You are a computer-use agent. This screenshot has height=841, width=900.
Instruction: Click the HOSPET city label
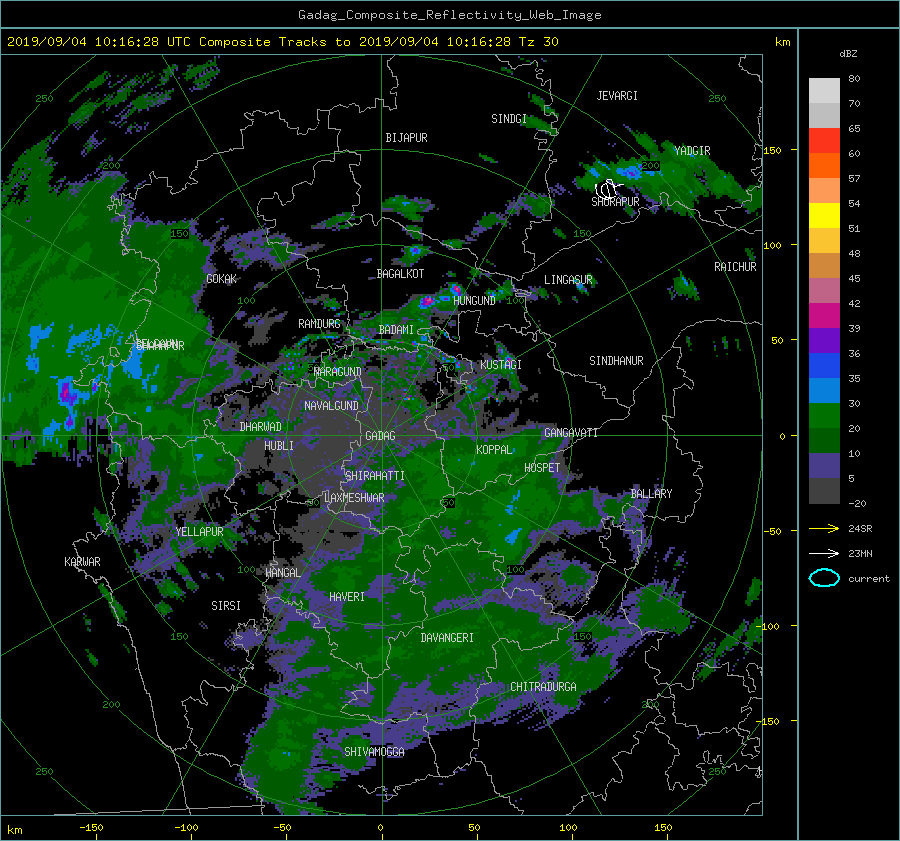(542, 468)
